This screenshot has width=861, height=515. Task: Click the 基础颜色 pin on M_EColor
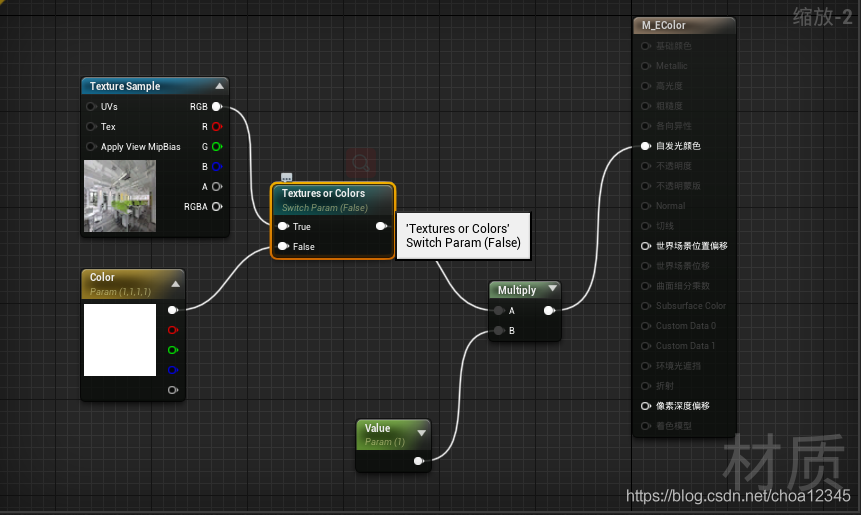pyautogui.click(x=646, y=46)
